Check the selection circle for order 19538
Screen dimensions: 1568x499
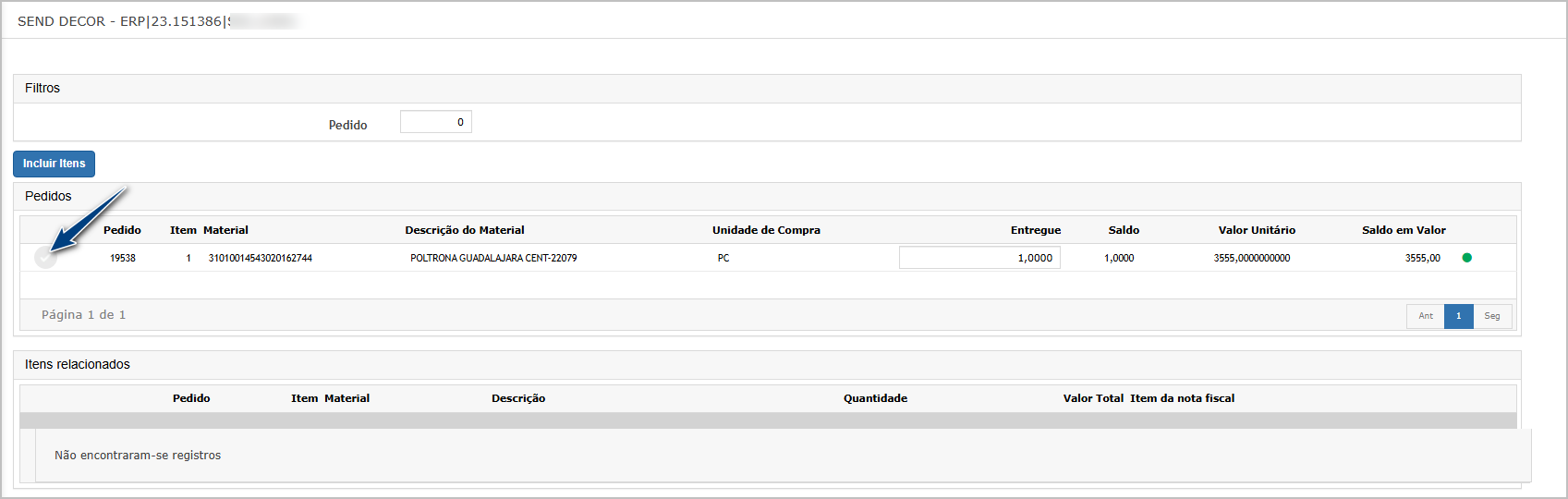(45, 259)
